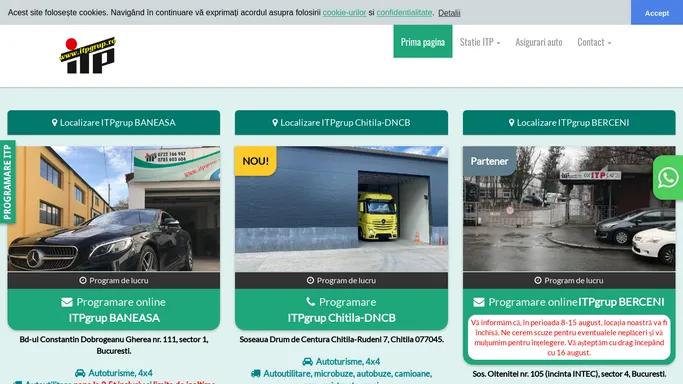Open Programare online ITPgrup BERCENI
683x384 pixels.
point(569,302)
